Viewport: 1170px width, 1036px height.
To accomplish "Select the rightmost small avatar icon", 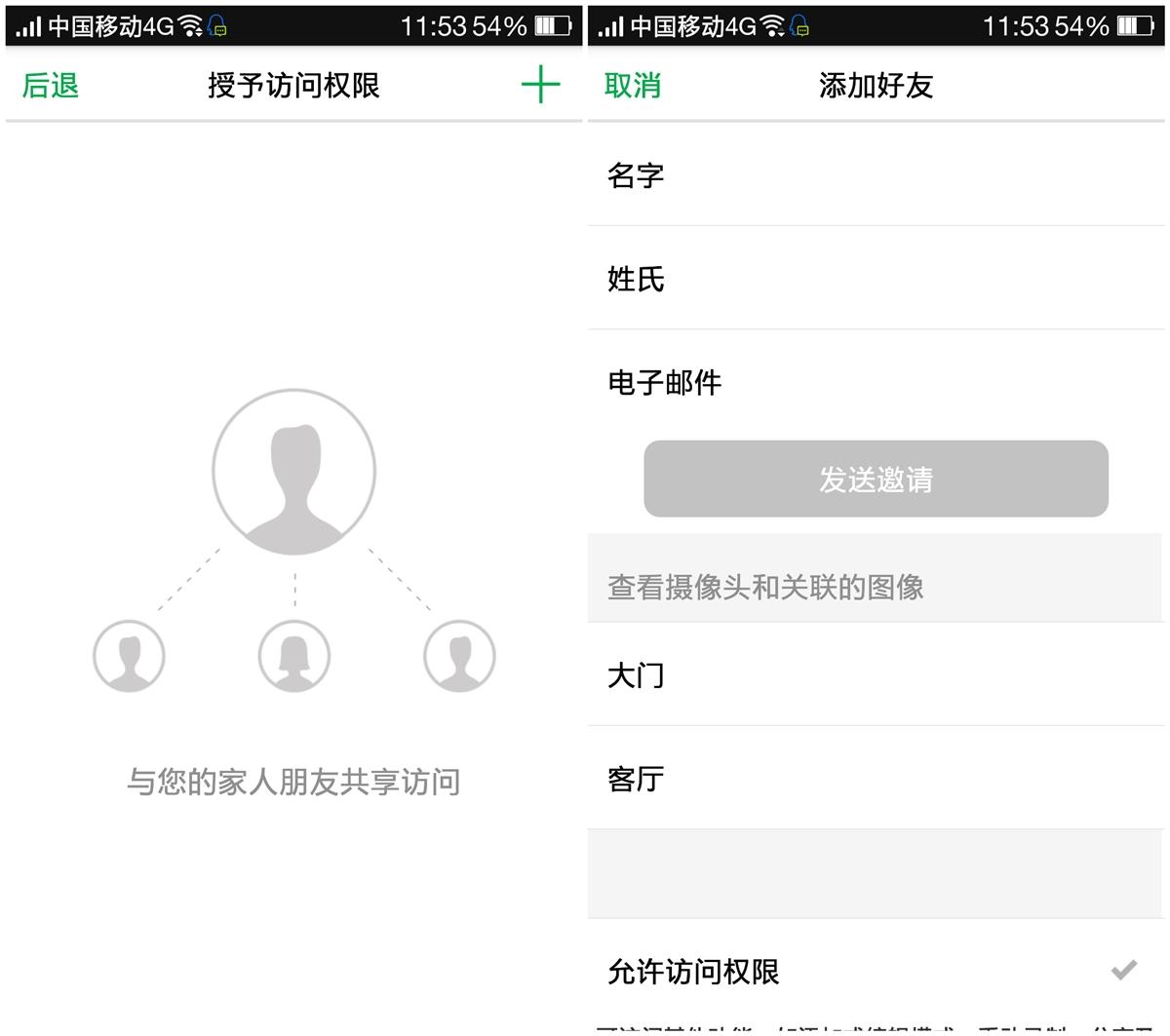I will point(459,656).
